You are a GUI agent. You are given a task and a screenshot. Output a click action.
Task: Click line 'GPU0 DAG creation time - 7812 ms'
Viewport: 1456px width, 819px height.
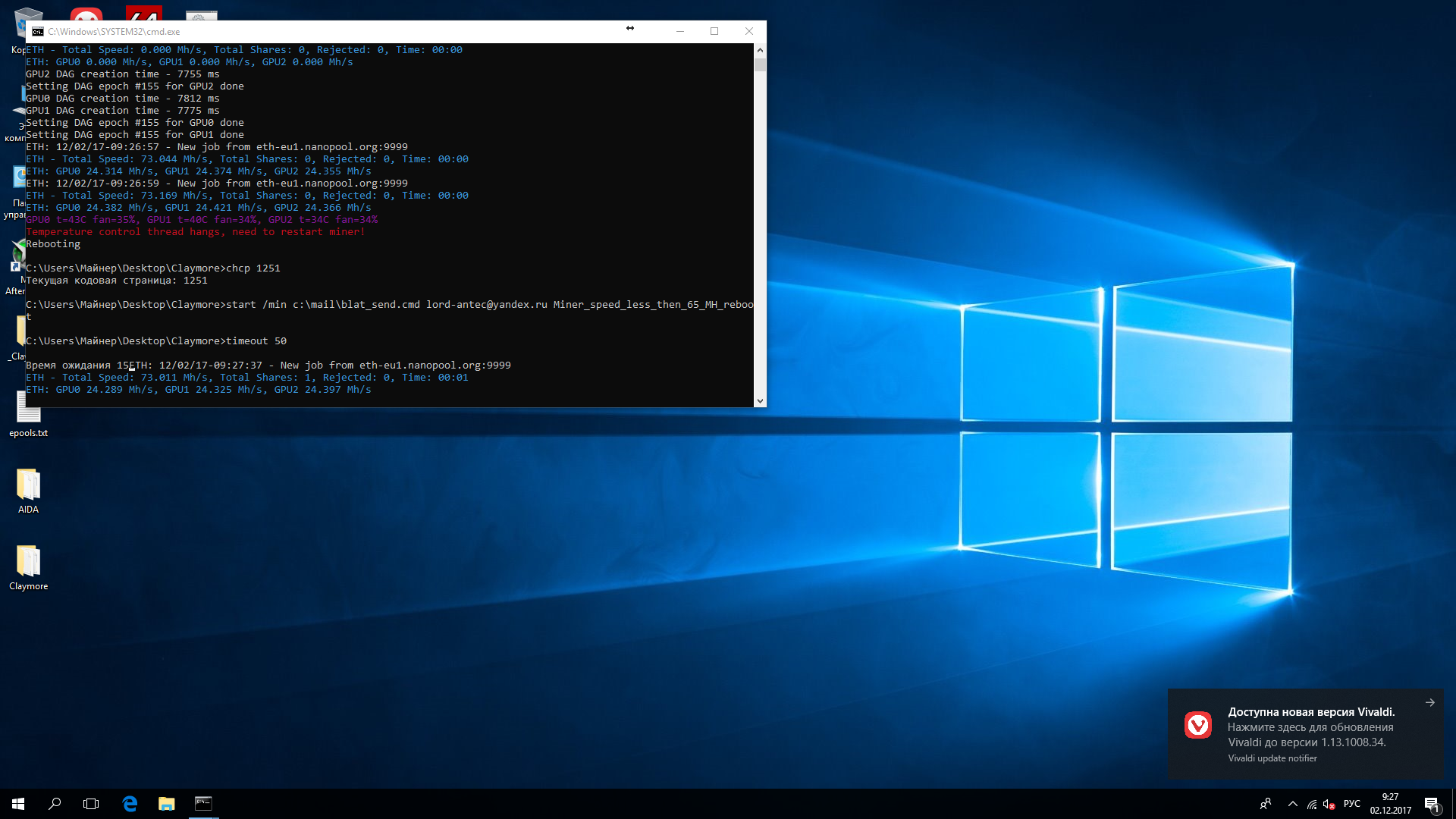click(x=123, y=99)
